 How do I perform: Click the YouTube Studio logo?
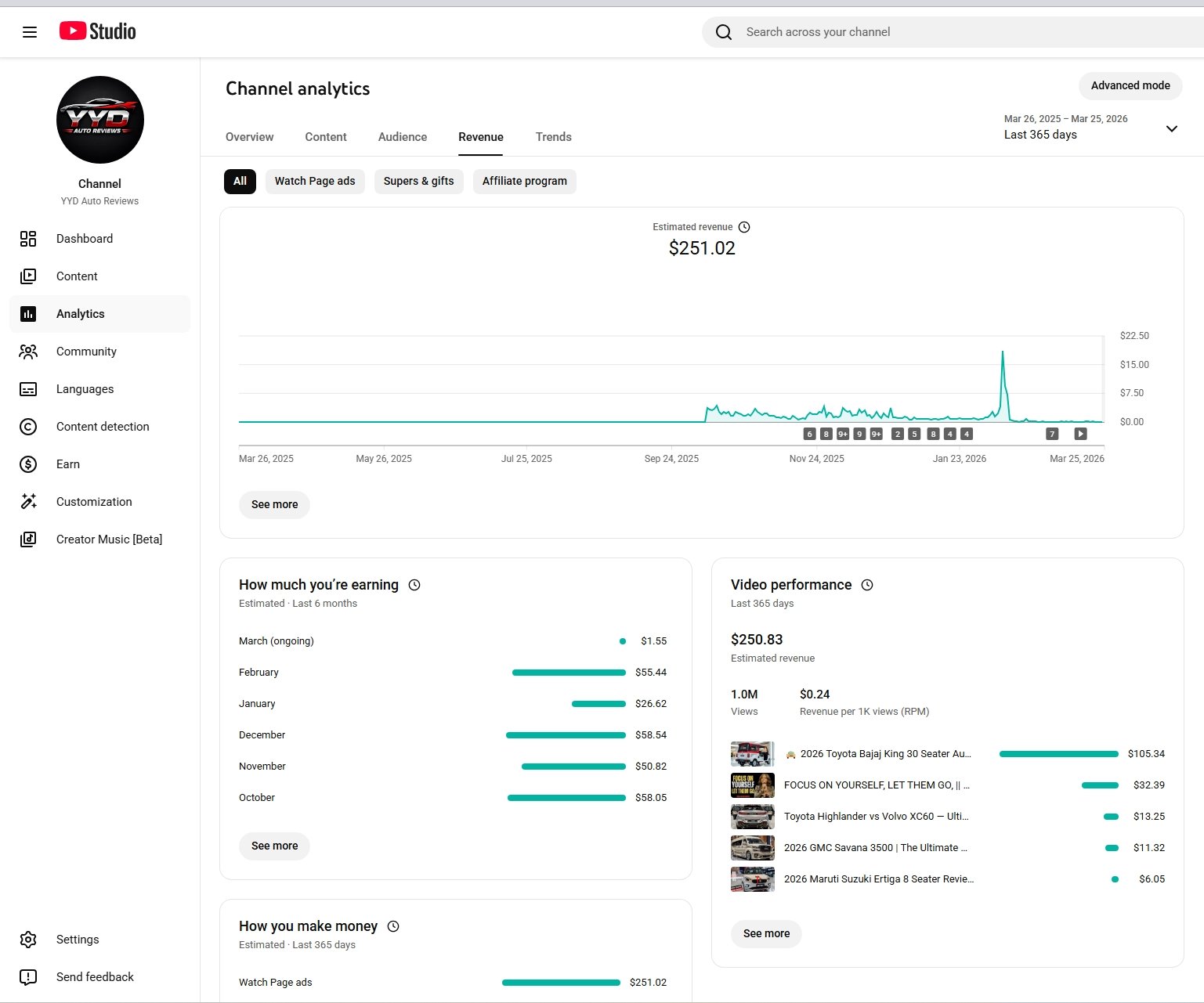pos(98,31)
